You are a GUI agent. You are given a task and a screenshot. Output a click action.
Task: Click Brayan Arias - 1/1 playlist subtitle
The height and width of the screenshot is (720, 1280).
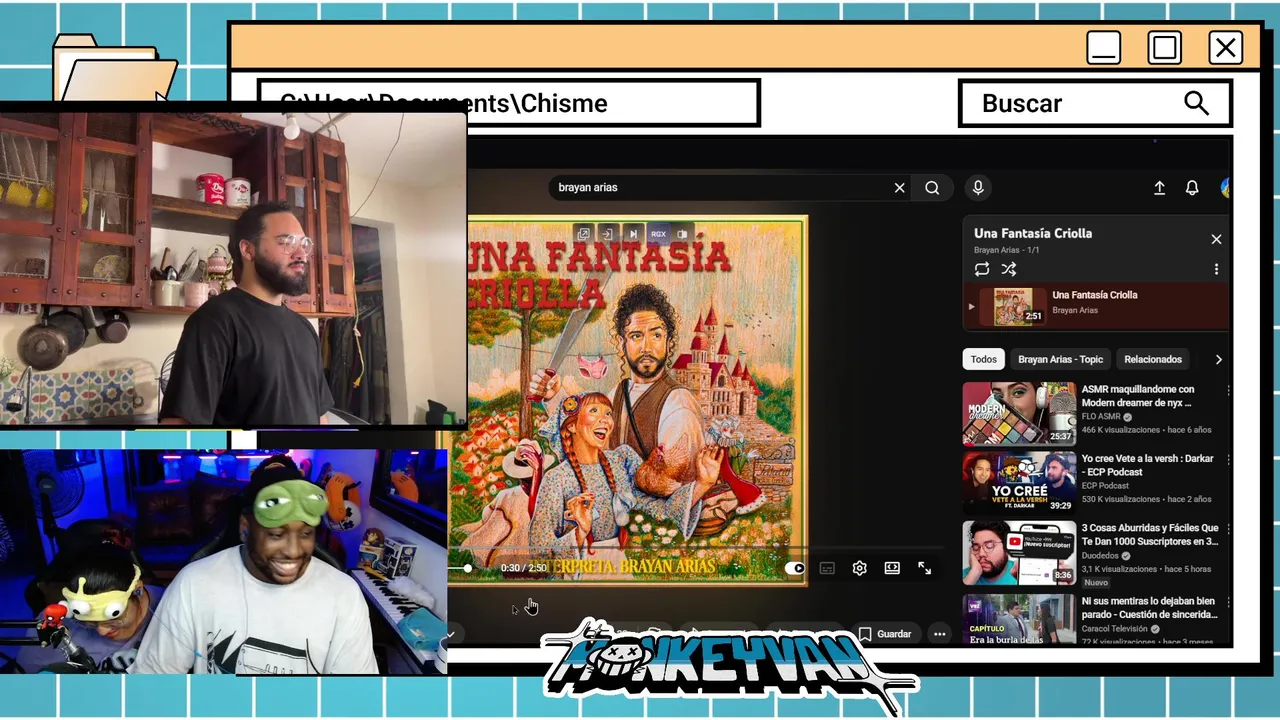tap(1007, 250)
